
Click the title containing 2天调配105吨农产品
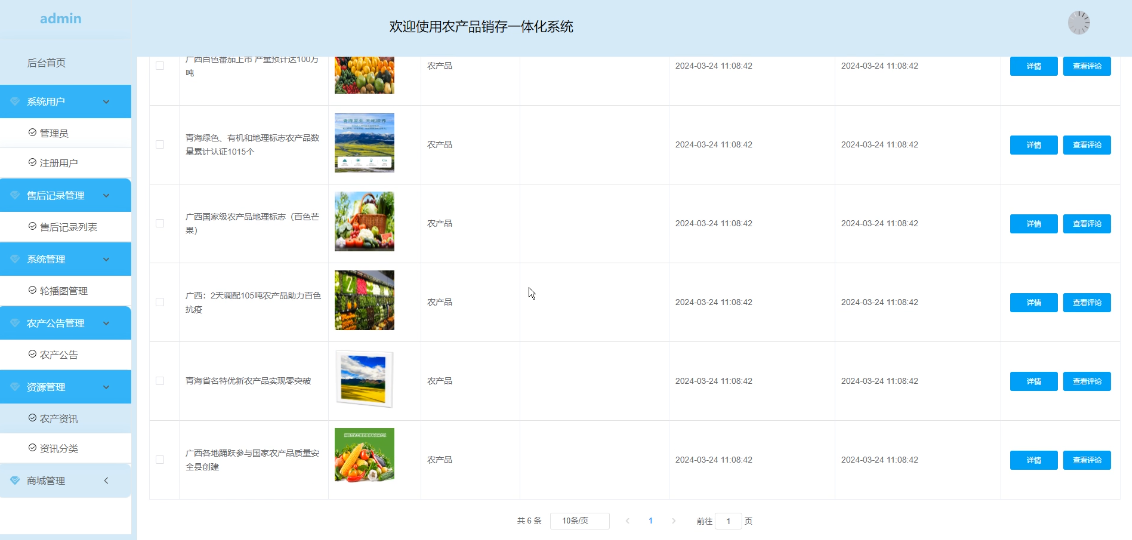point(253,302)
